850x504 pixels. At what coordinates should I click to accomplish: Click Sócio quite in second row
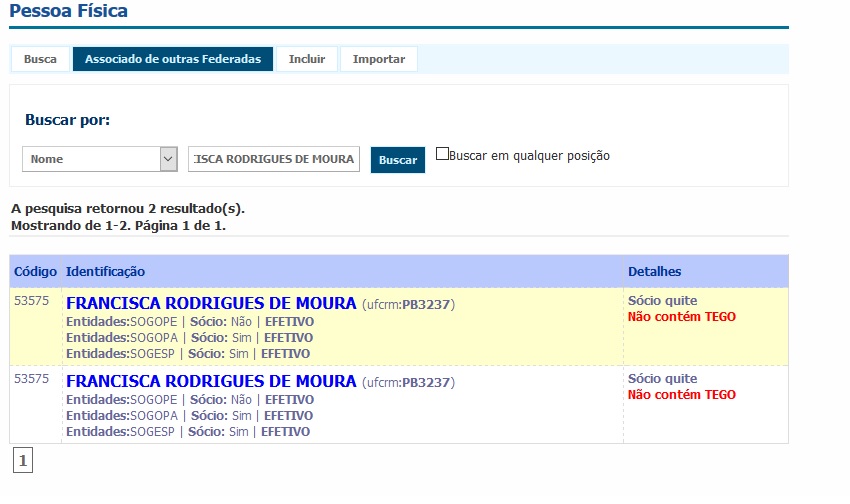tap(662, 379)
